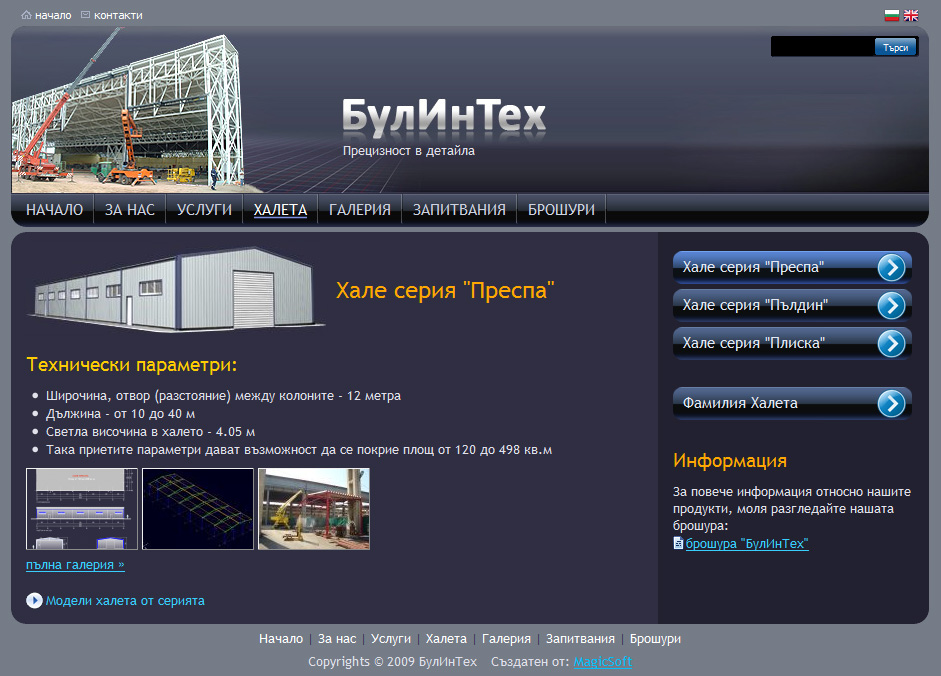Visit the MagicSoft creator link
This screenshot has height=676, width=941.
coord(603,662)
